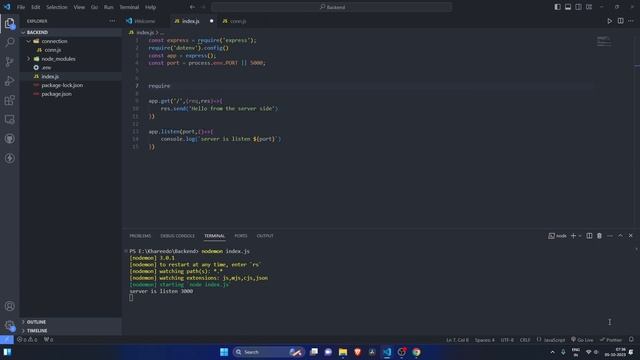Open package.json in explorer
The height and width of the screenshot is (360, 640).
tap(70, 94)
